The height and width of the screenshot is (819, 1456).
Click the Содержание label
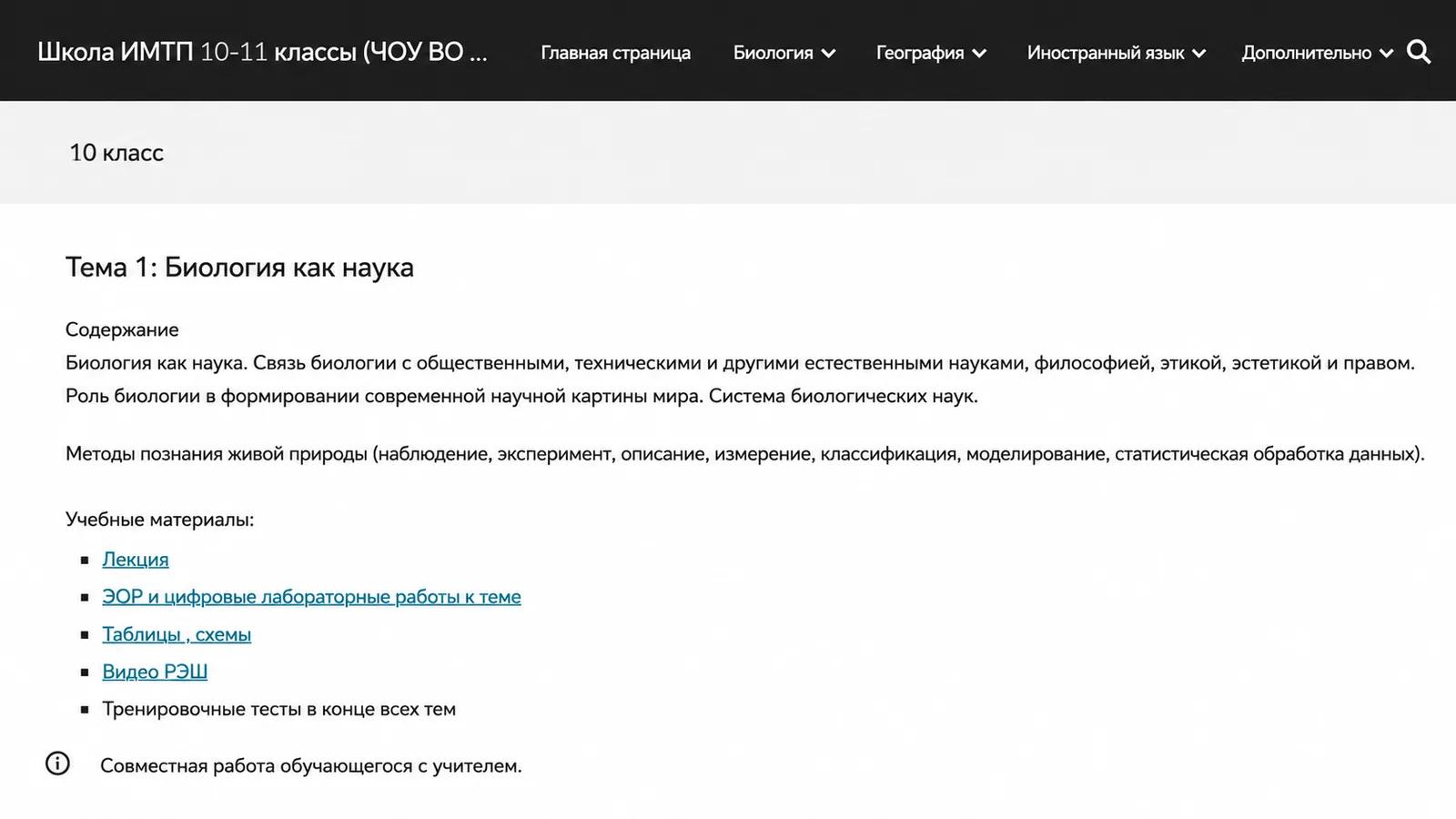pos(122,329)
